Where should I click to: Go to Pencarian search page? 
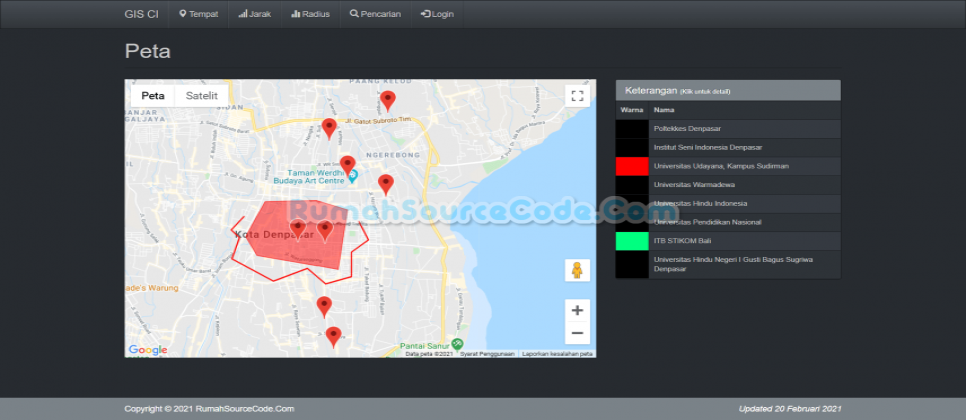coord(375,14)
